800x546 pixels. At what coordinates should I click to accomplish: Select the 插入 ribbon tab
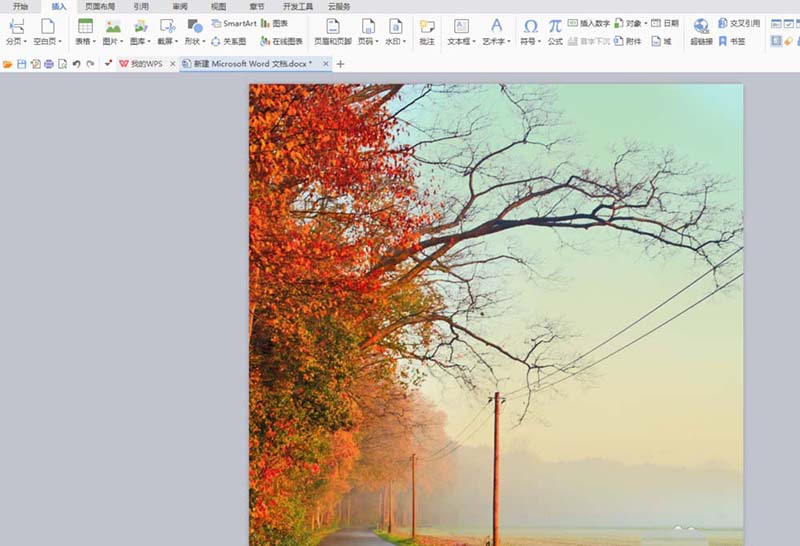pyautogui.click(x=59, y=7)
